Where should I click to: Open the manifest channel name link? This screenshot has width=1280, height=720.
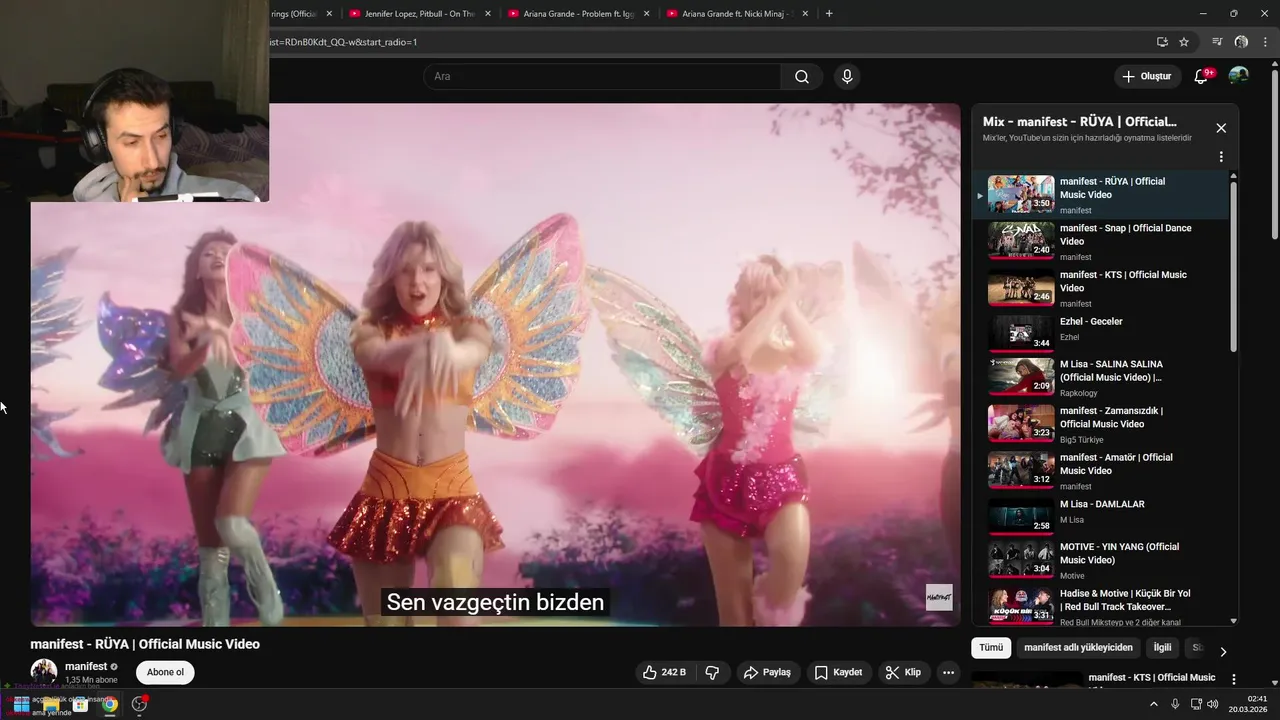[86, 666]
